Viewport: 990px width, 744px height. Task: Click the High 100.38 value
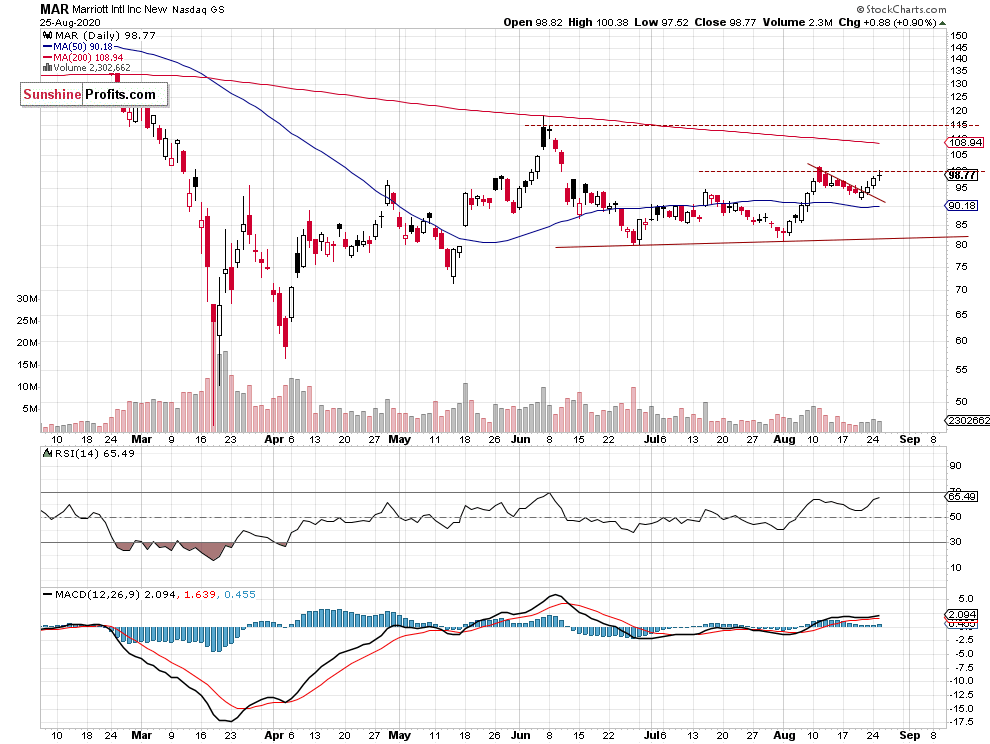click(599, 22)
